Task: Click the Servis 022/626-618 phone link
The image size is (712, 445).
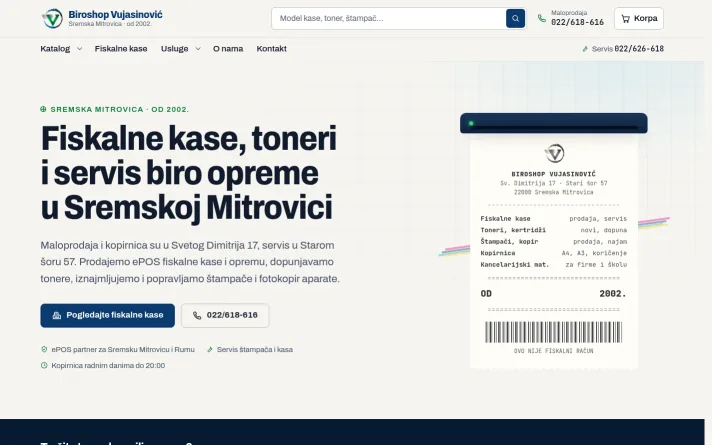Action: [x=623, y=49]
